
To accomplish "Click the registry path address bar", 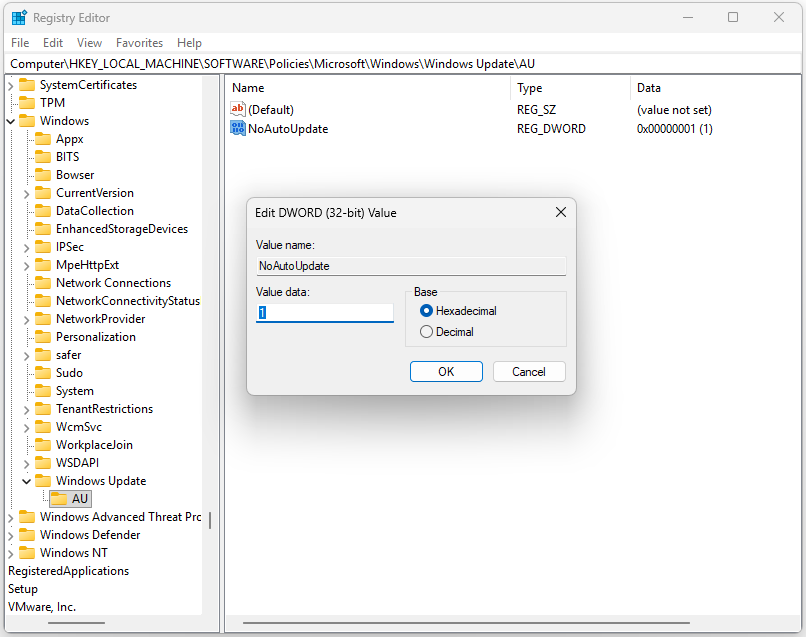I will (300, 63).
